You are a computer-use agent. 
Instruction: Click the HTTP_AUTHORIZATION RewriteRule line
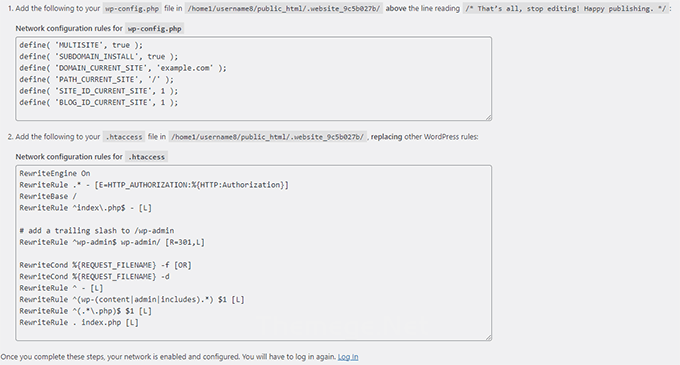pyautogui.click(x=154, y=185)
